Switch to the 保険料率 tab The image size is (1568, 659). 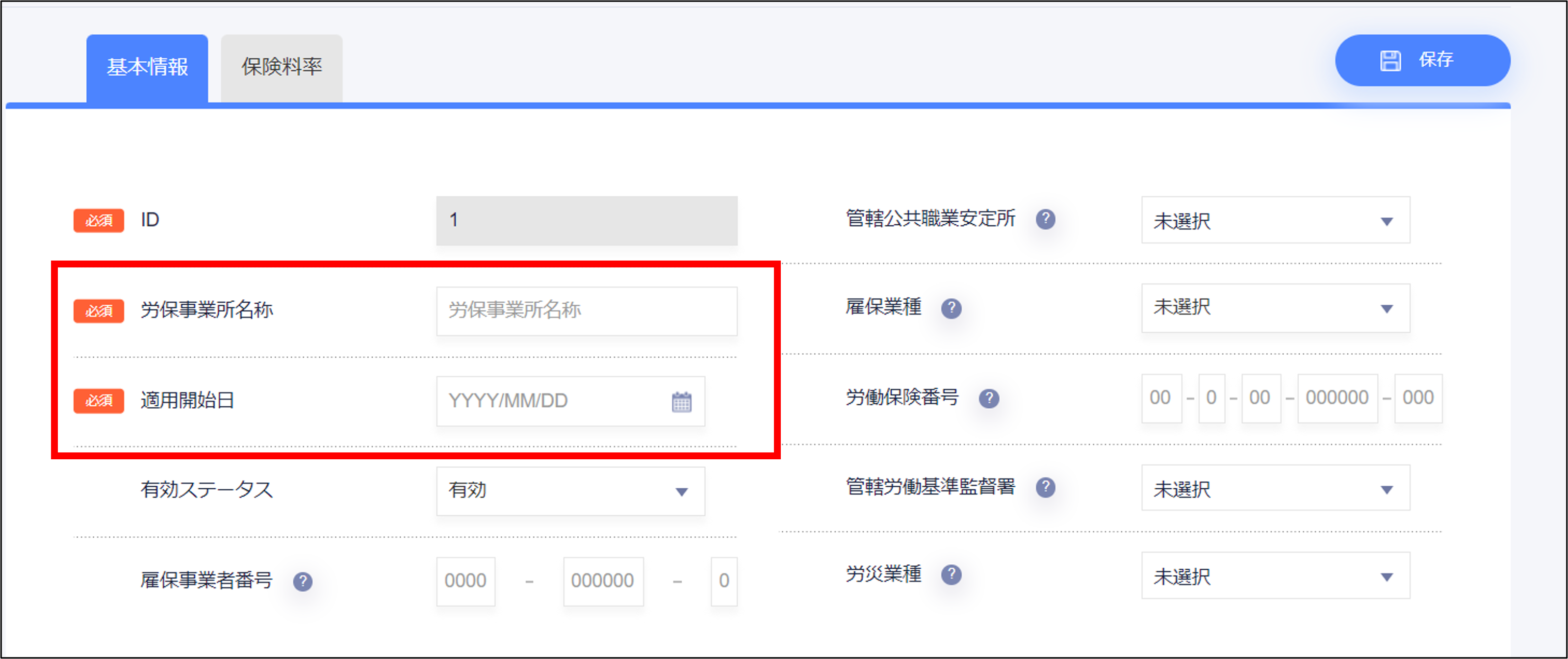281,67
